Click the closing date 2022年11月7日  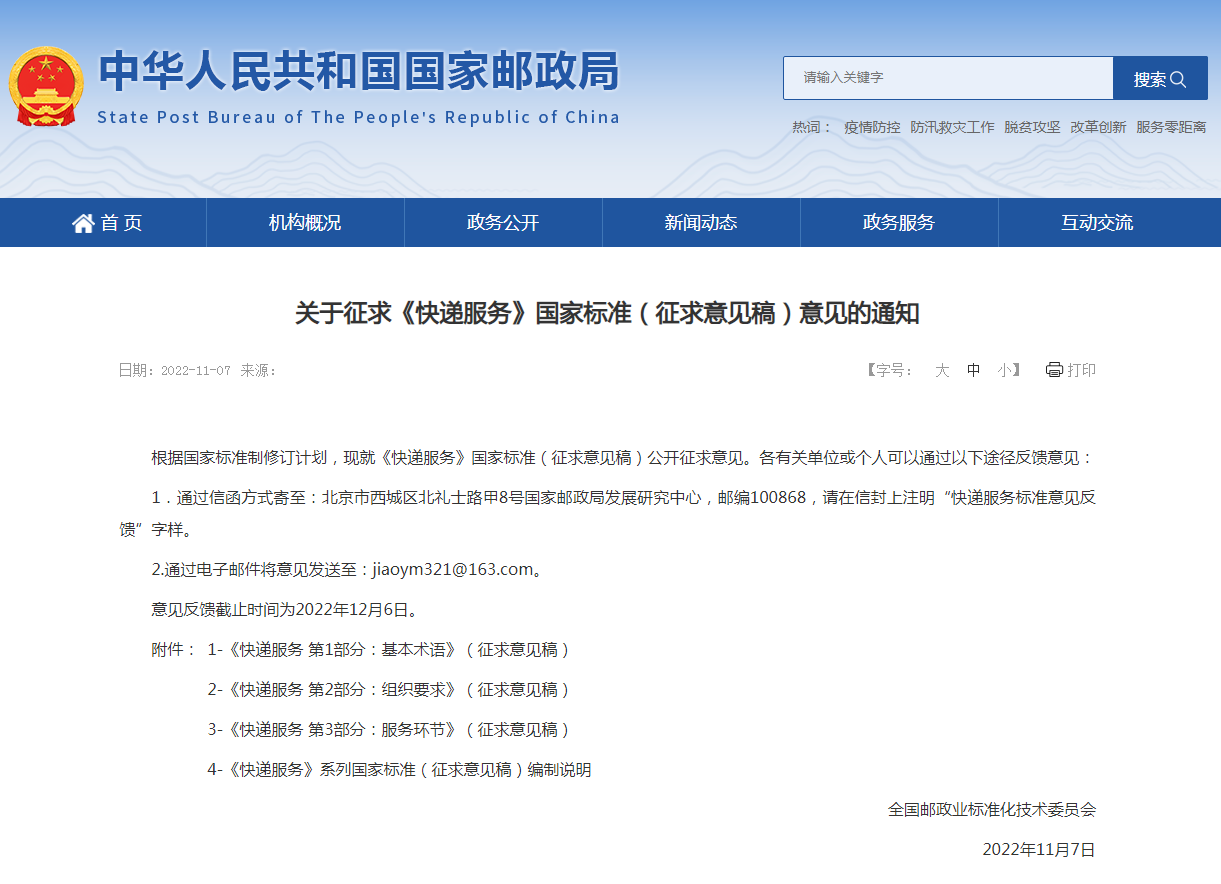tap(1039, 850)
